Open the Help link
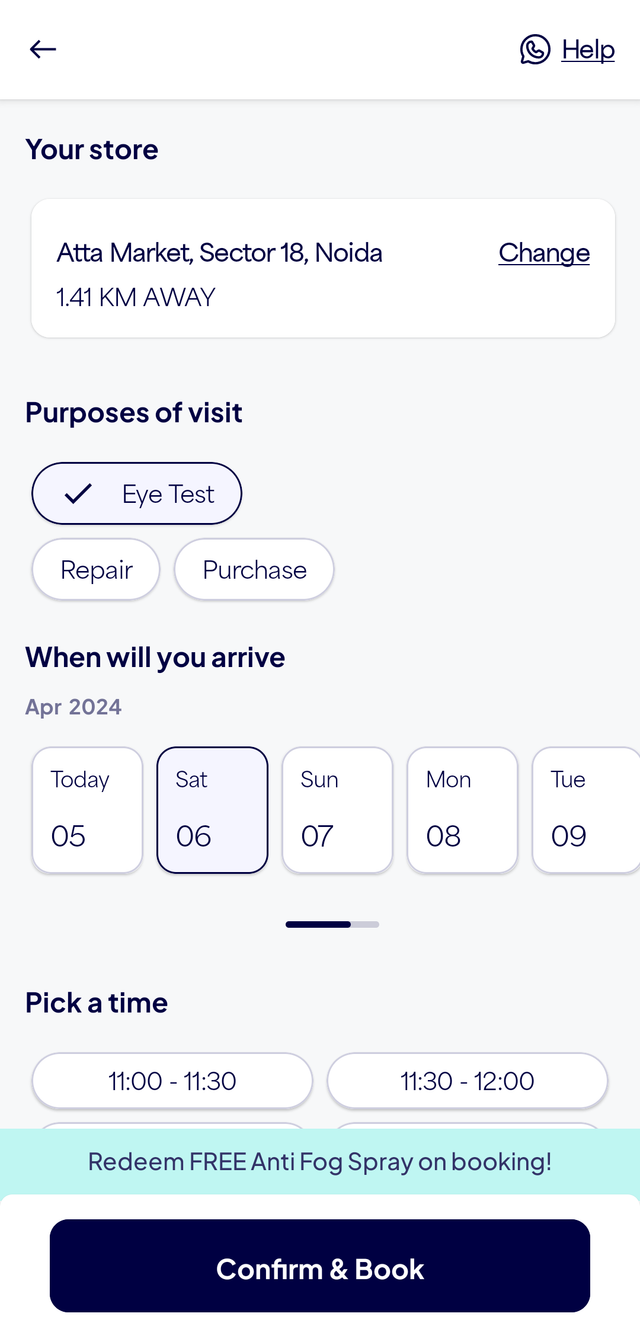This screenshot has height=1337, width=640. tap(588, 49)
